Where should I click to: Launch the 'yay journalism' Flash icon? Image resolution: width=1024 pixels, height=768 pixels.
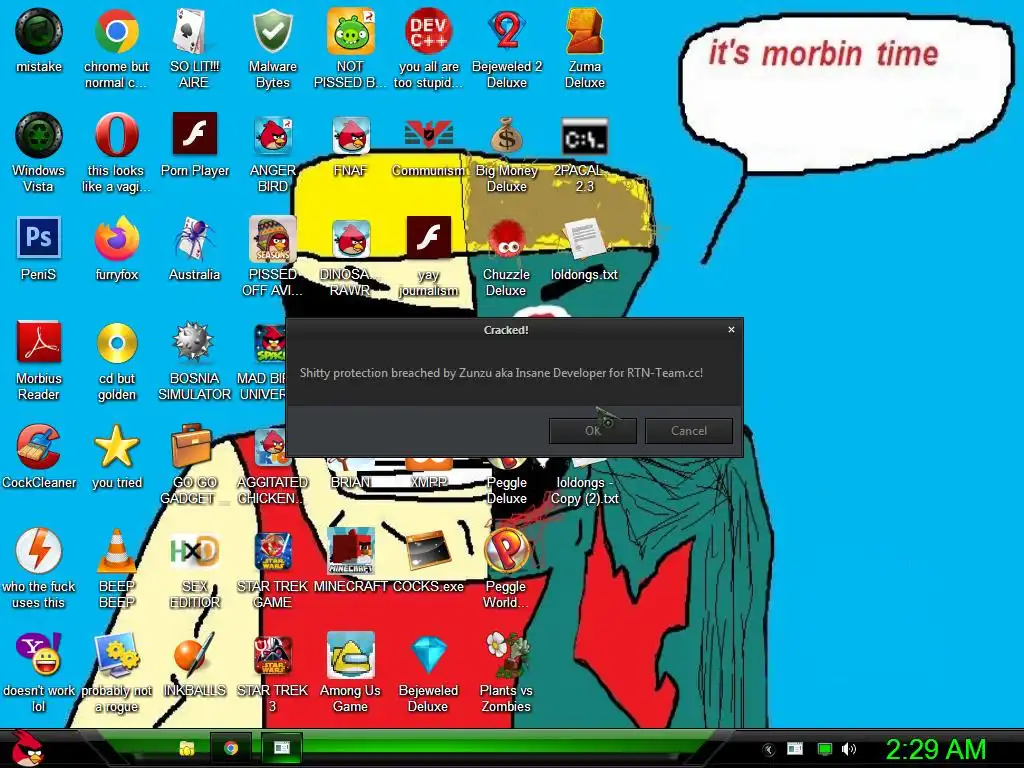pos(428,238)
